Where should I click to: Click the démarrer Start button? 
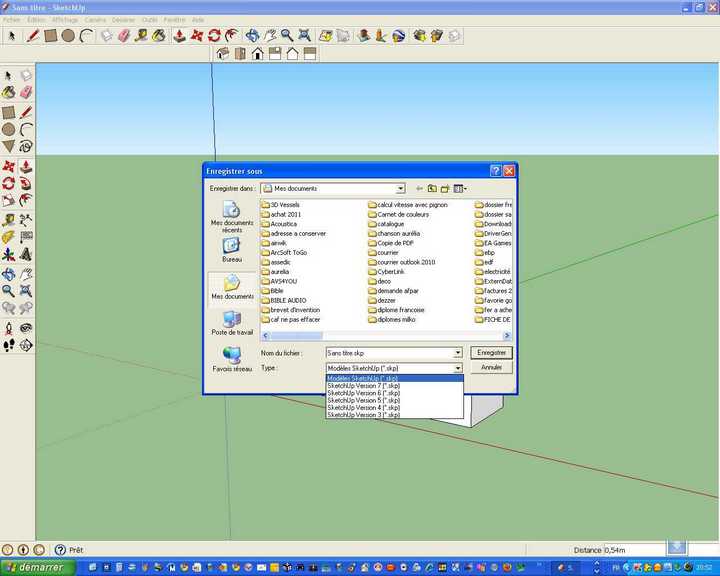click(x=37, y=568)
